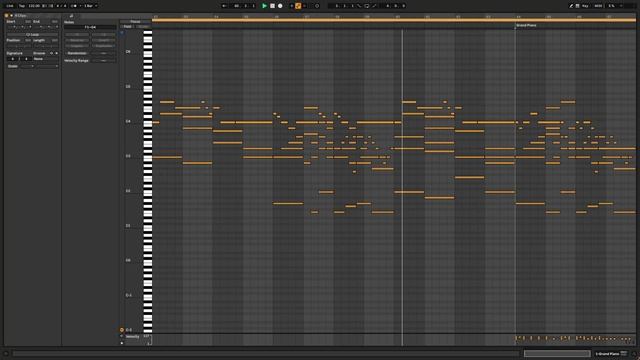This screenshot has width=640, height=360.
Task: Toggle the Punch-In switch
Action: click(359, 6)
